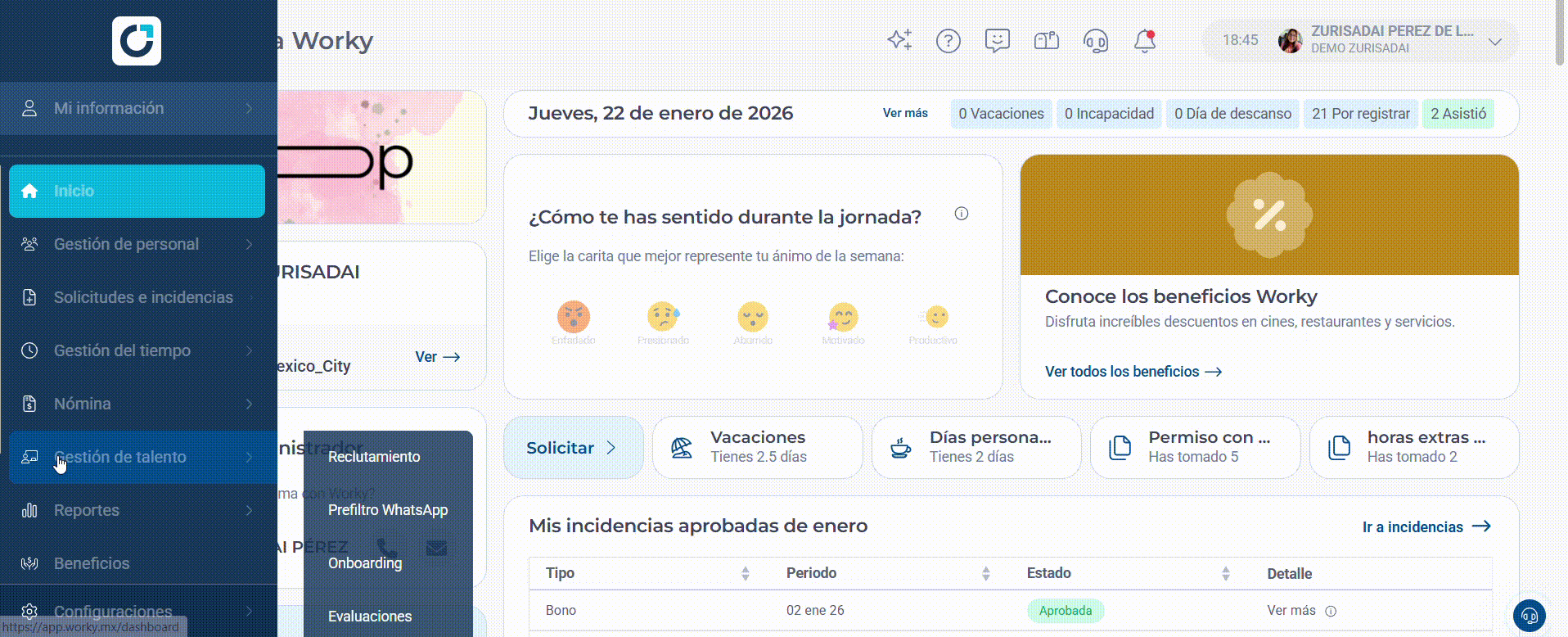Image resolution: width=1568 pixels, height=637 pixels.
Task: Click Ver más link beside date
Action: tap(905, 113)
